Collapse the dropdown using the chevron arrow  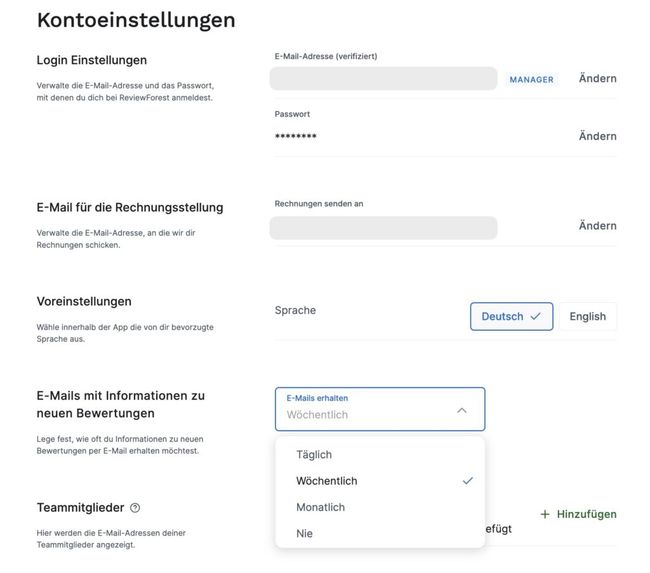pyautogui.click(x=461, y=410)
